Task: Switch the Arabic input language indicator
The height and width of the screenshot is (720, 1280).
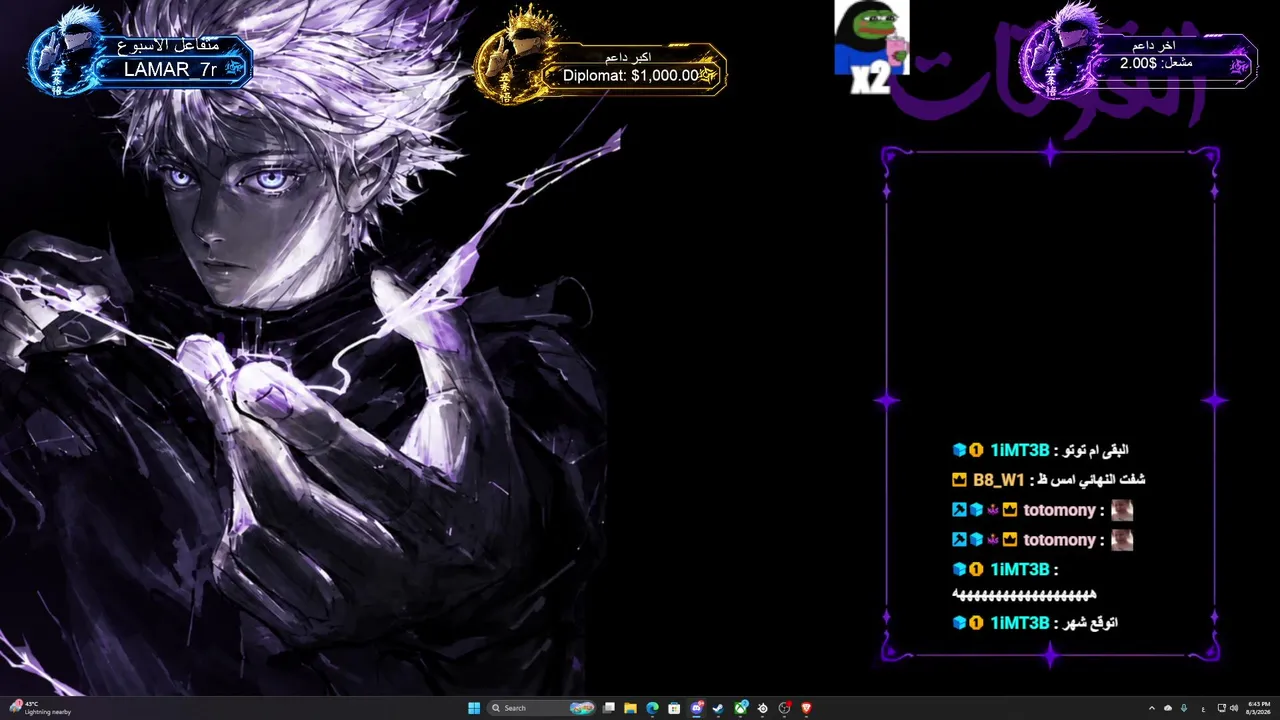Action: [x=1202, y=708]
